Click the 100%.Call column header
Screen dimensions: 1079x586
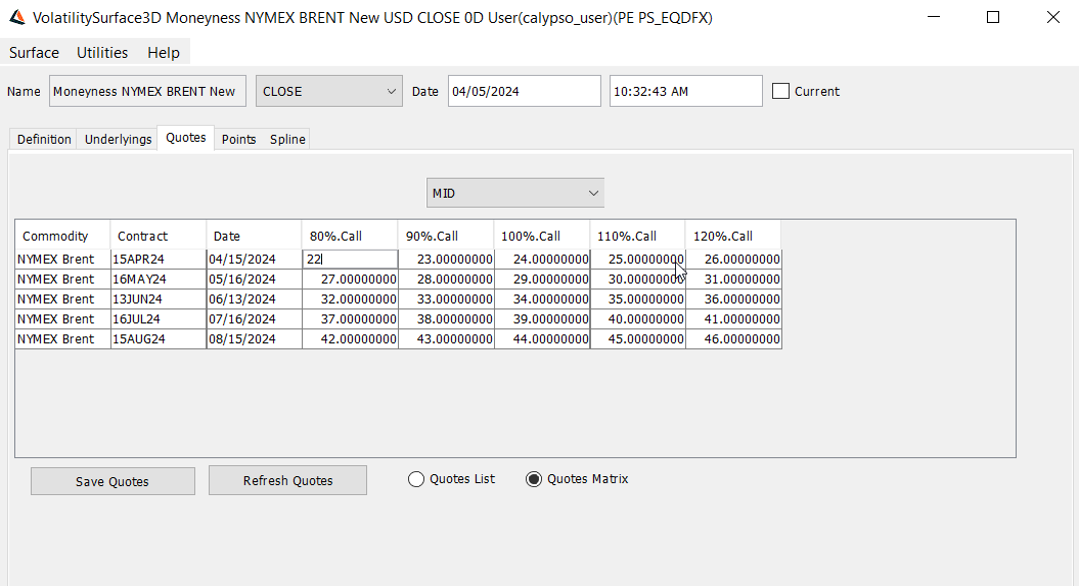click(x=542, y=236)
